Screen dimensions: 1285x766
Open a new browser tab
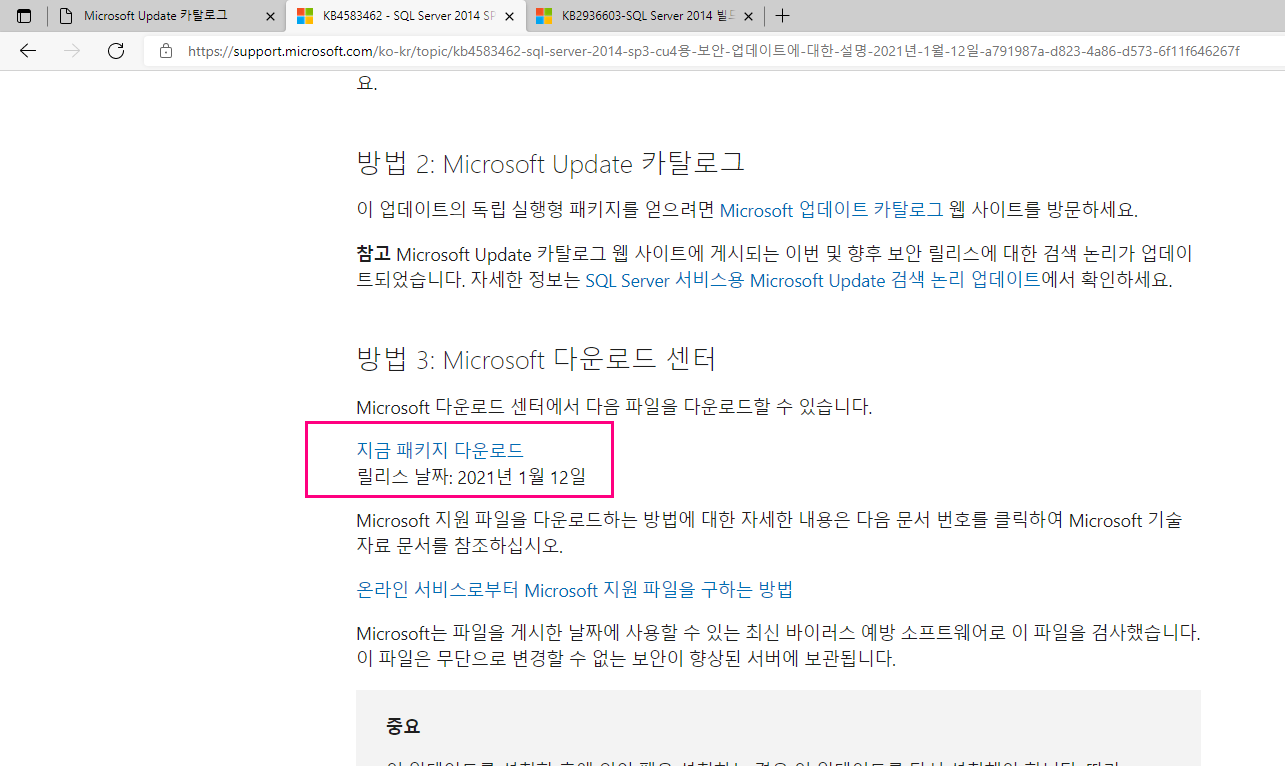coord(783,16)
